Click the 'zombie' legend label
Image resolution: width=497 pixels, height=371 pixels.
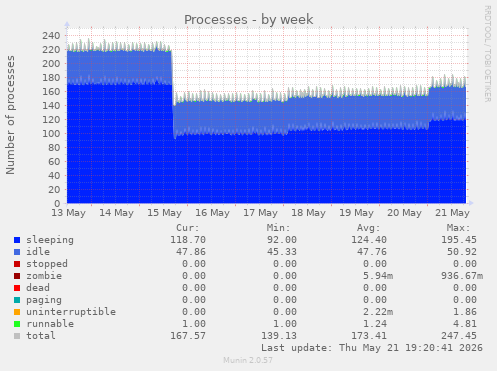[x=44, y=276]
